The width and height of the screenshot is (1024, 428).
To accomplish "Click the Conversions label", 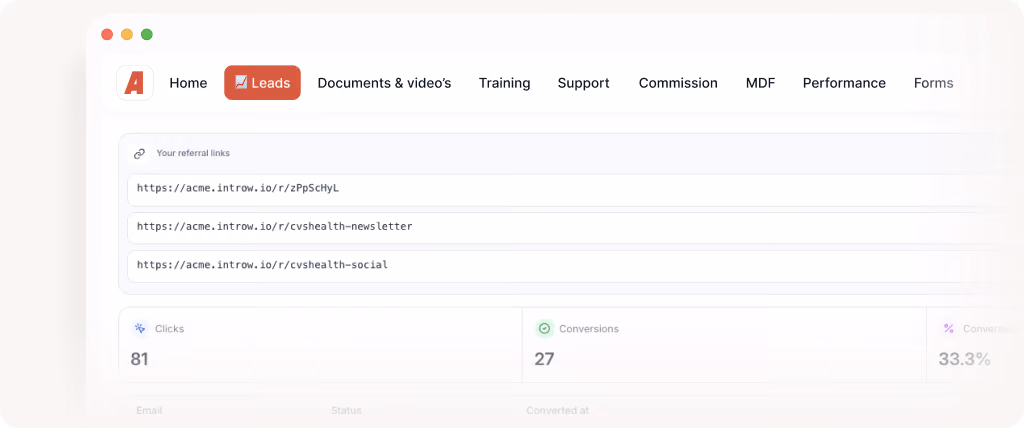I will click(x=588, y=329).
